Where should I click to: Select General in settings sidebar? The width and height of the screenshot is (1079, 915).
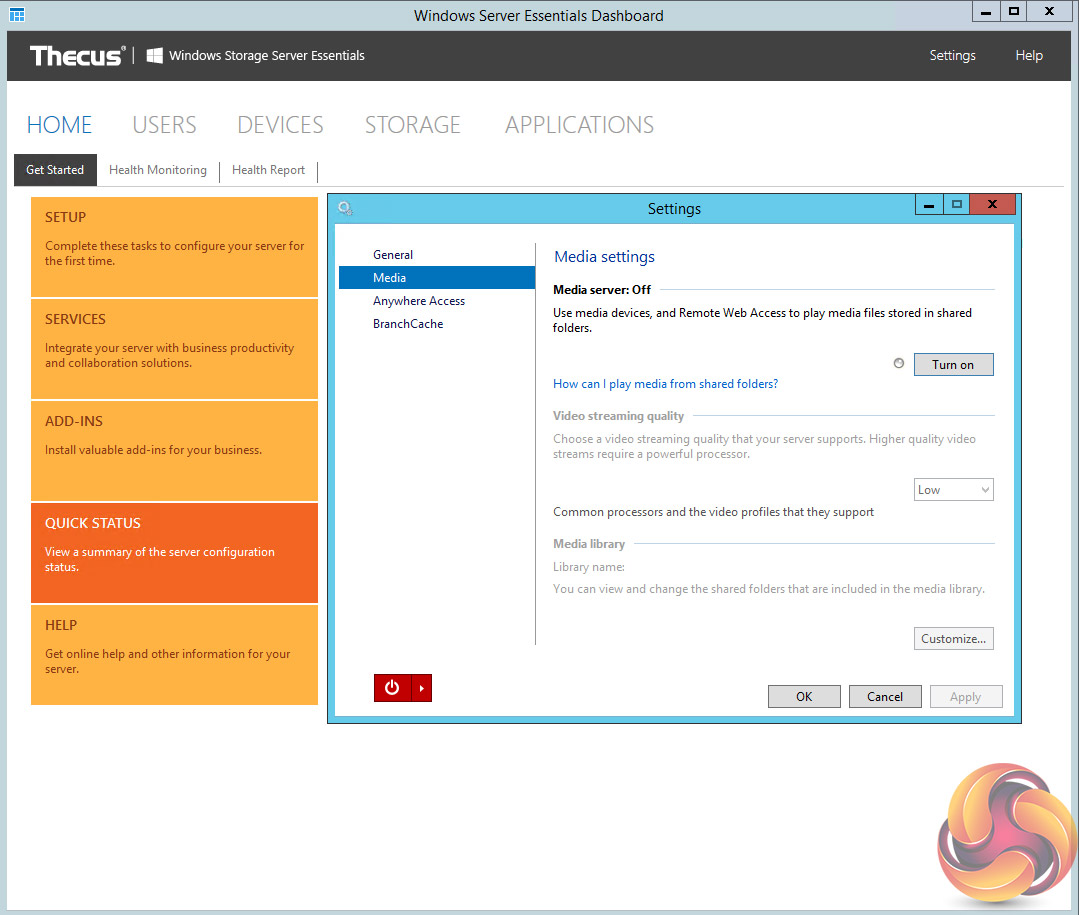point(437,255)
